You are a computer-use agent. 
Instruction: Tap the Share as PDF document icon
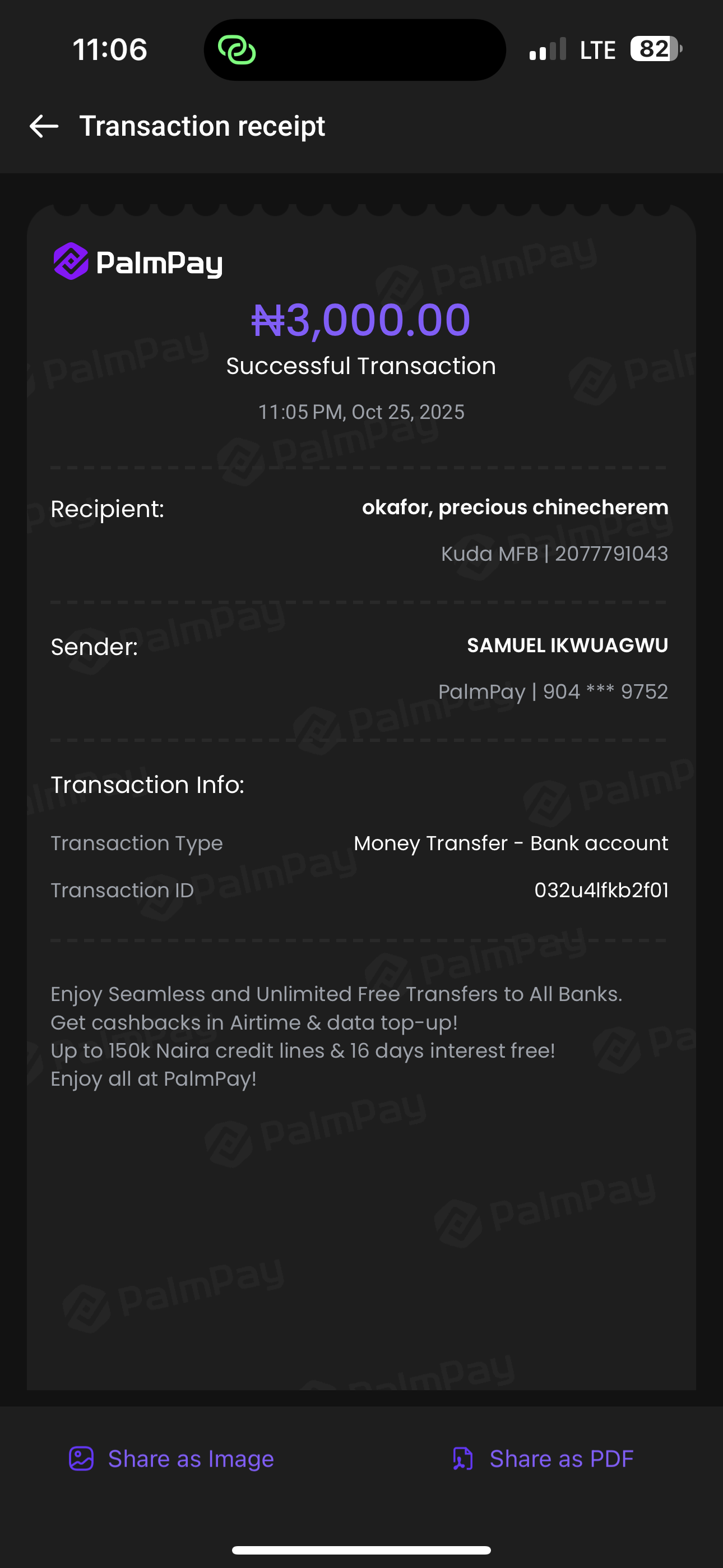[x=462, y=1459]
